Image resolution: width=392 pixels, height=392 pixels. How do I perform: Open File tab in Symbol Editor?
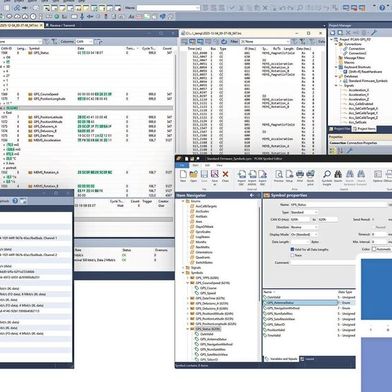(182, 165)
